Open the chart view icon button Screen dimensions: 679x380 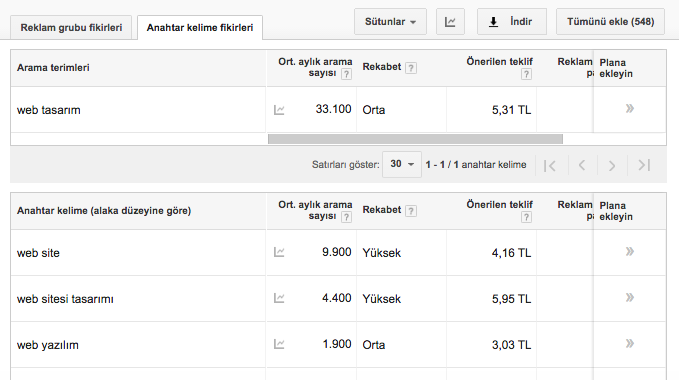click(450, 22)
